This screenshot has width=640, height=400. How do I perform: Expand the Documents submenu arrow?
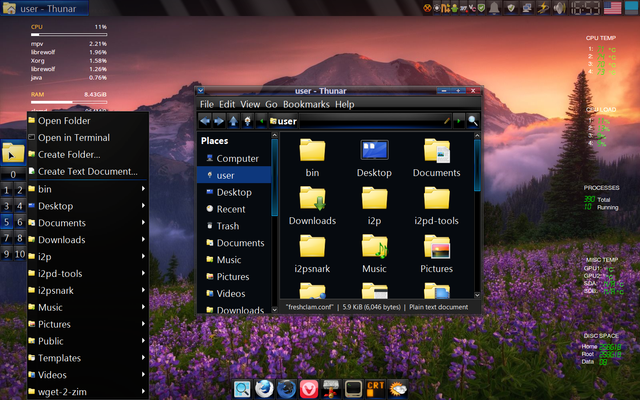[143, 223]
